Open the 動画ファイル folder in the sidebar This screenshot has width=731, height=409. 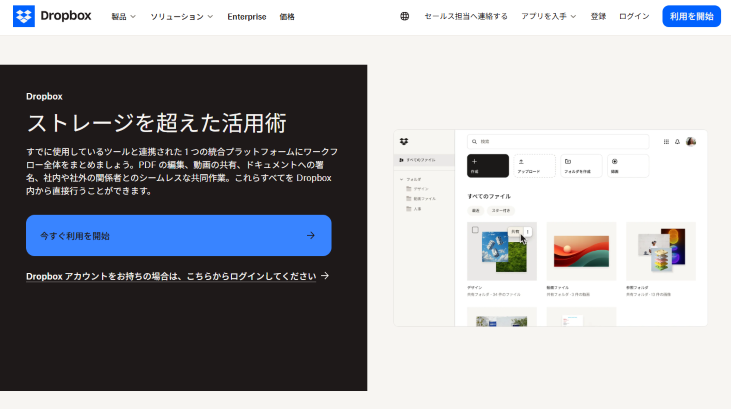click(421, 199)
